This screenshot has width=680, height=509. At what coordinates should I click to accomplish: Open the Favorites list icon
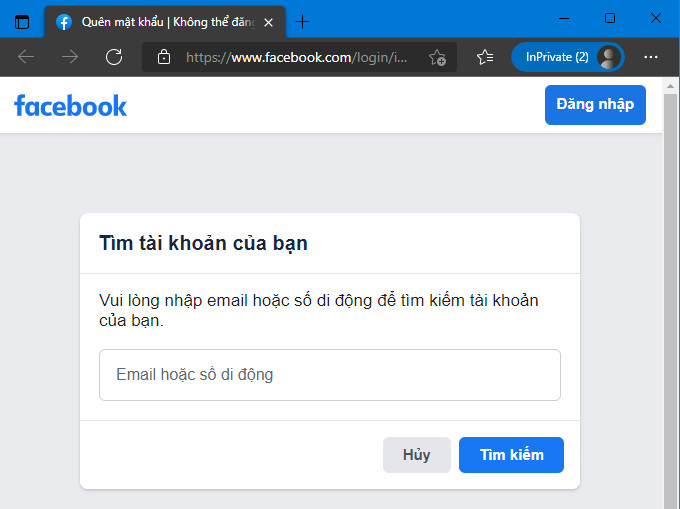(485, 57)
